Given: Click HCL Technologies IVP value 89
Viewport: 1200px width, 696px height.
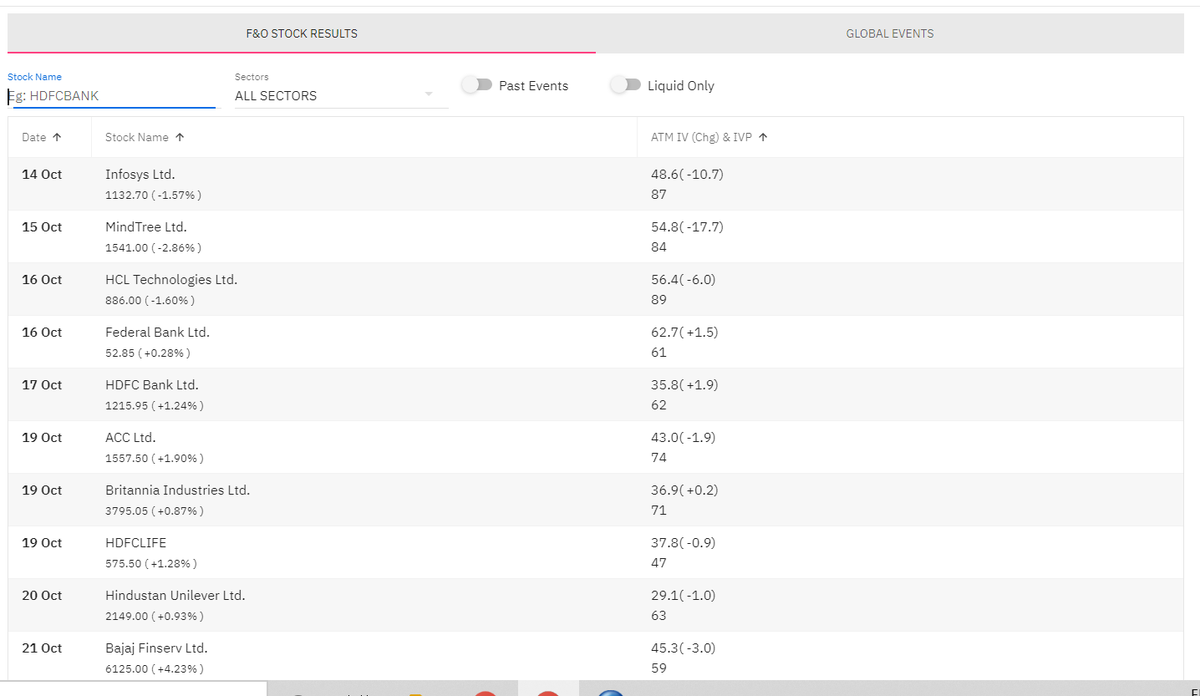Looking at the screenshot, I should point(658,300).
